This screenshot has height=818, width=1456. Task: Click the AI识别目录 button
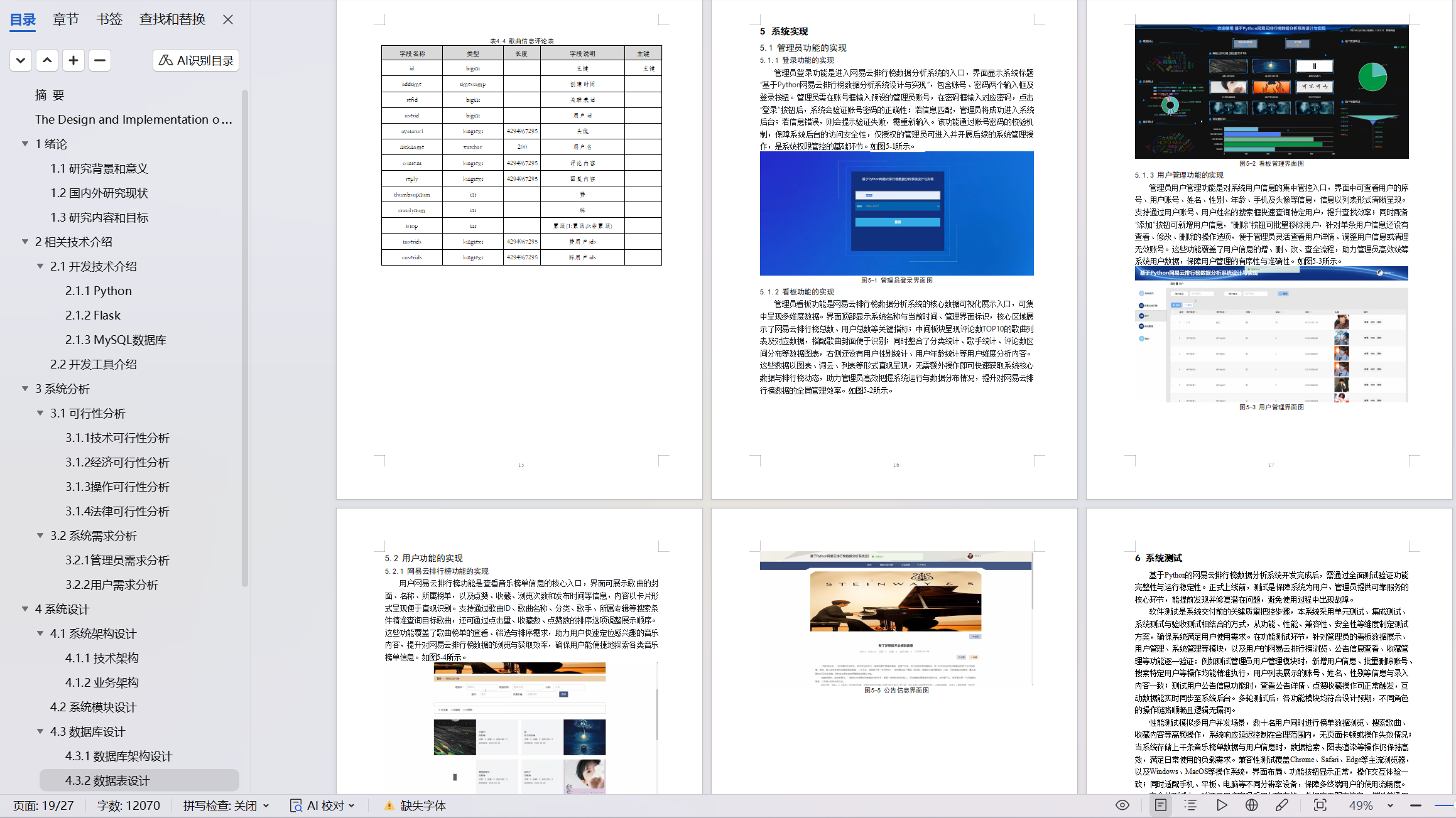(x=196, y=60)
